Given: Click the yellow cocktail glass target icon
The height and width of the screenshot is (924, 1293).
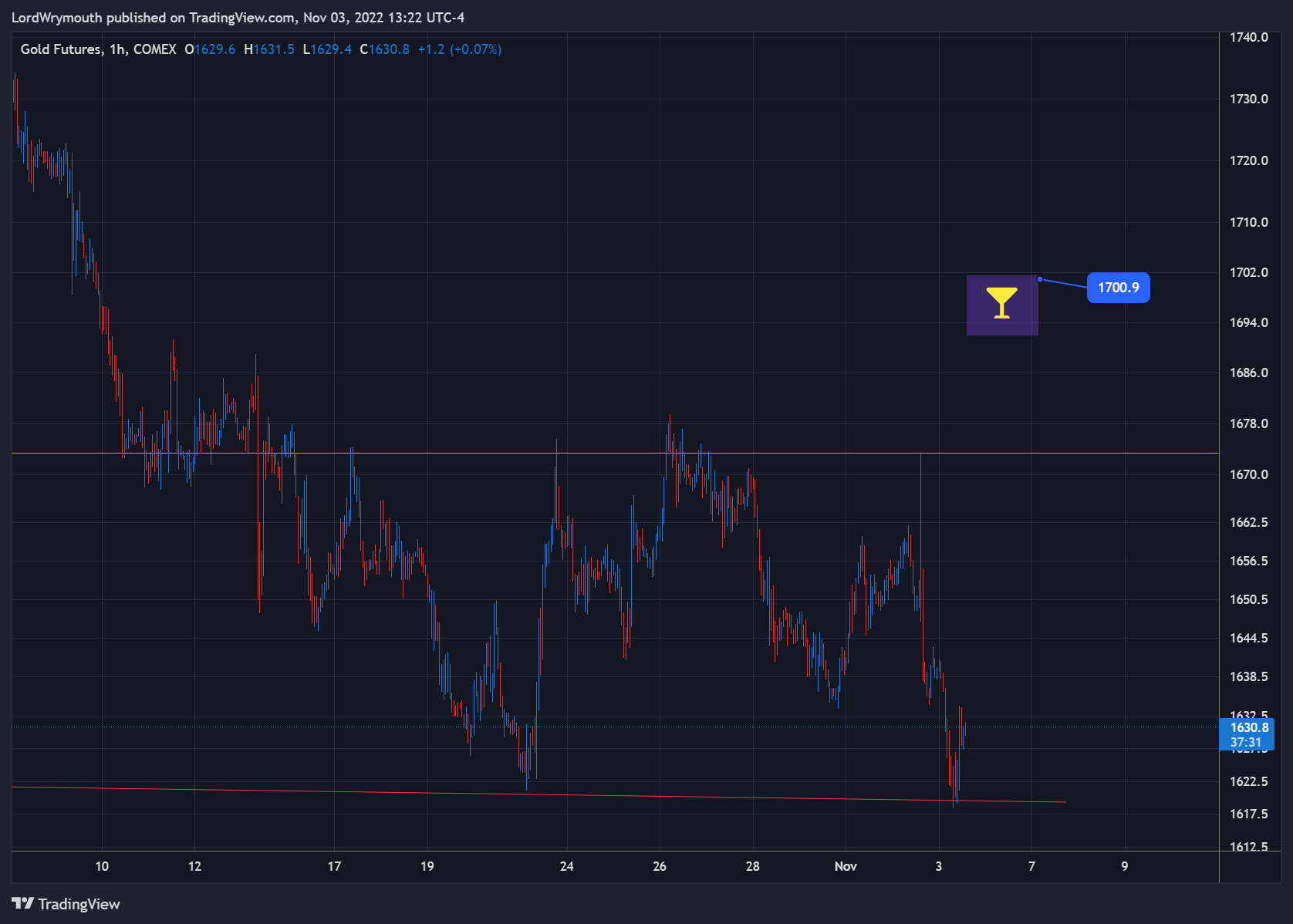Looking at the screenshot, I should point(1001,303).
